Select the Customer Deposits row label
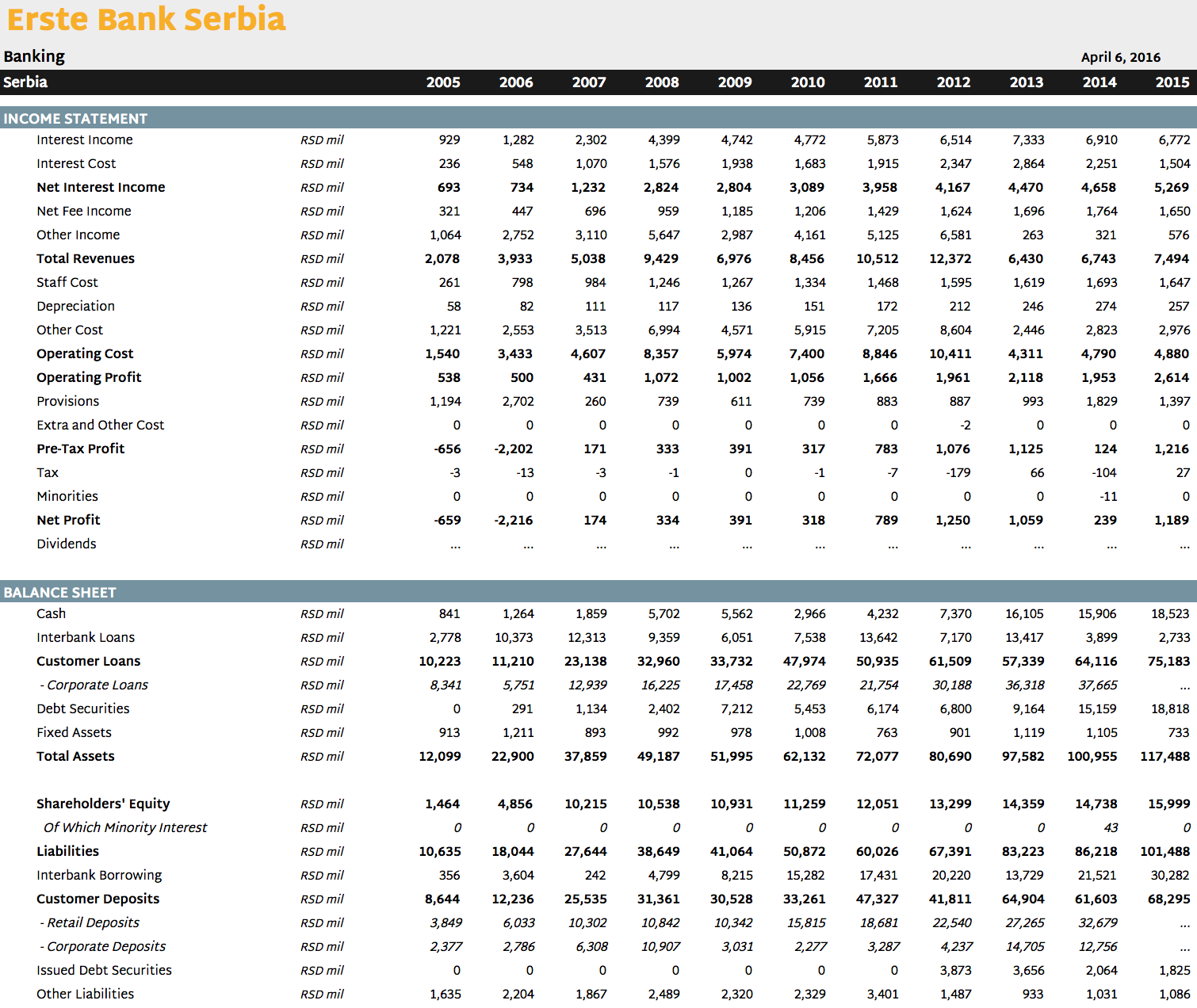Image resolution: width=1197 pixels, height=1008 pixels. (x=98, y=899)
